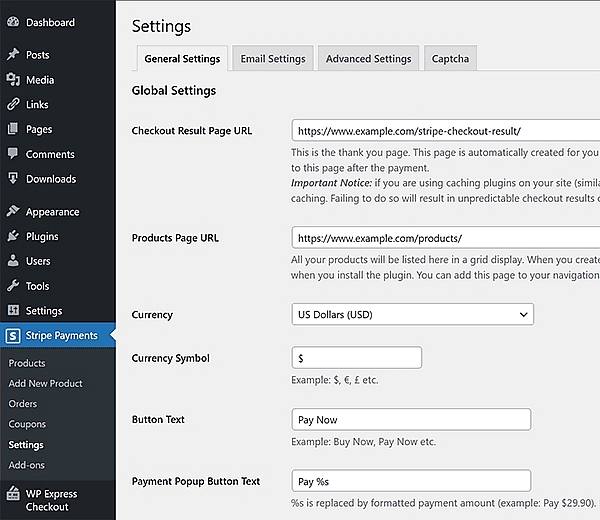Click the WP Express Checkout basket icon
The height and width of the screenshot is (520, 600).
click(x=13, y=494)
